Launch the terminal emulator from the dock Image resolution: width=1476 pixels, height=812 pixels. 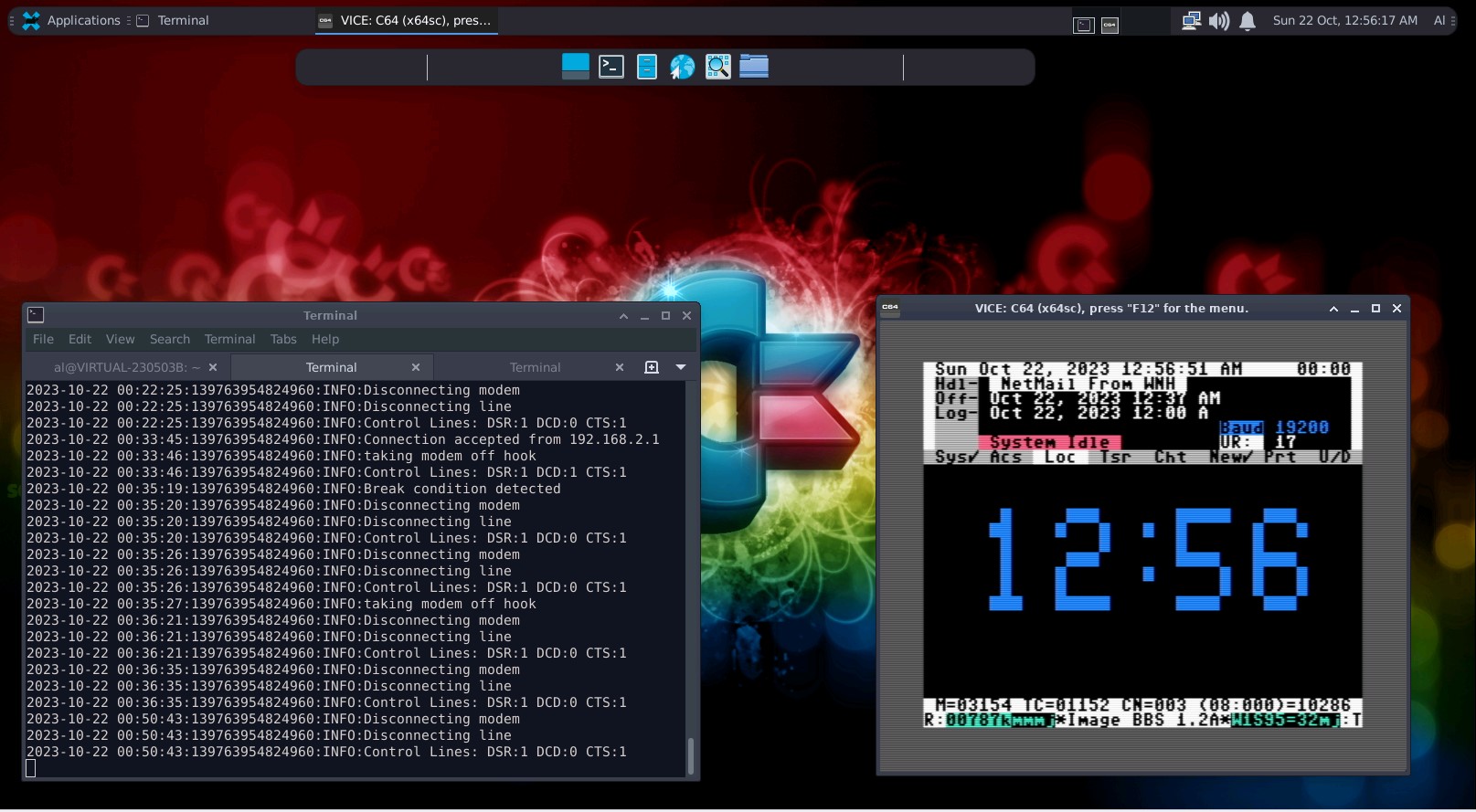point(611,66)
